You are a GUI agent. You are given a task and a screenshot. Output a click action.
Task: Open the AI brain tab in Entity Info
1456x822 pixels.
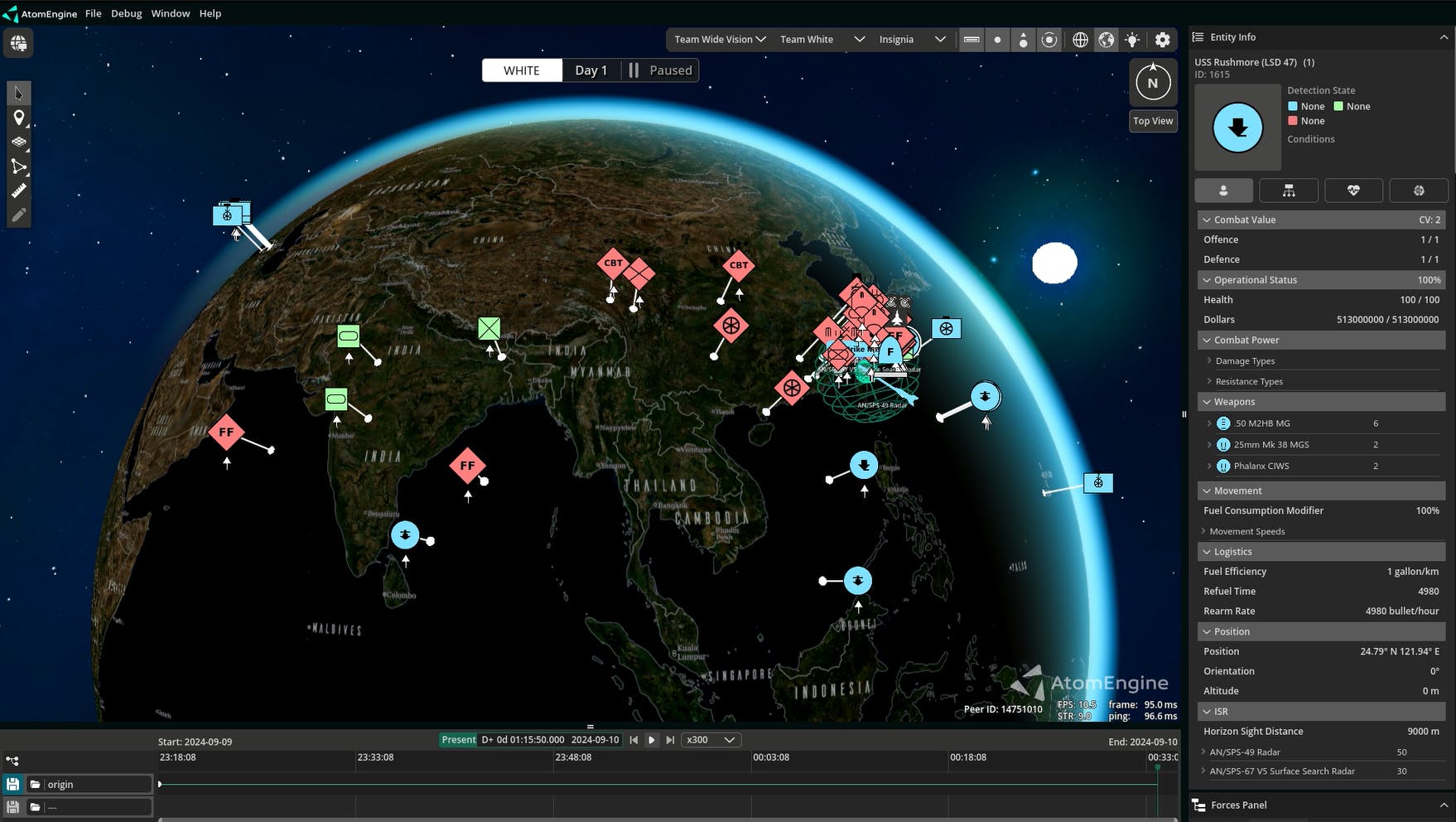coord(1419,190)
